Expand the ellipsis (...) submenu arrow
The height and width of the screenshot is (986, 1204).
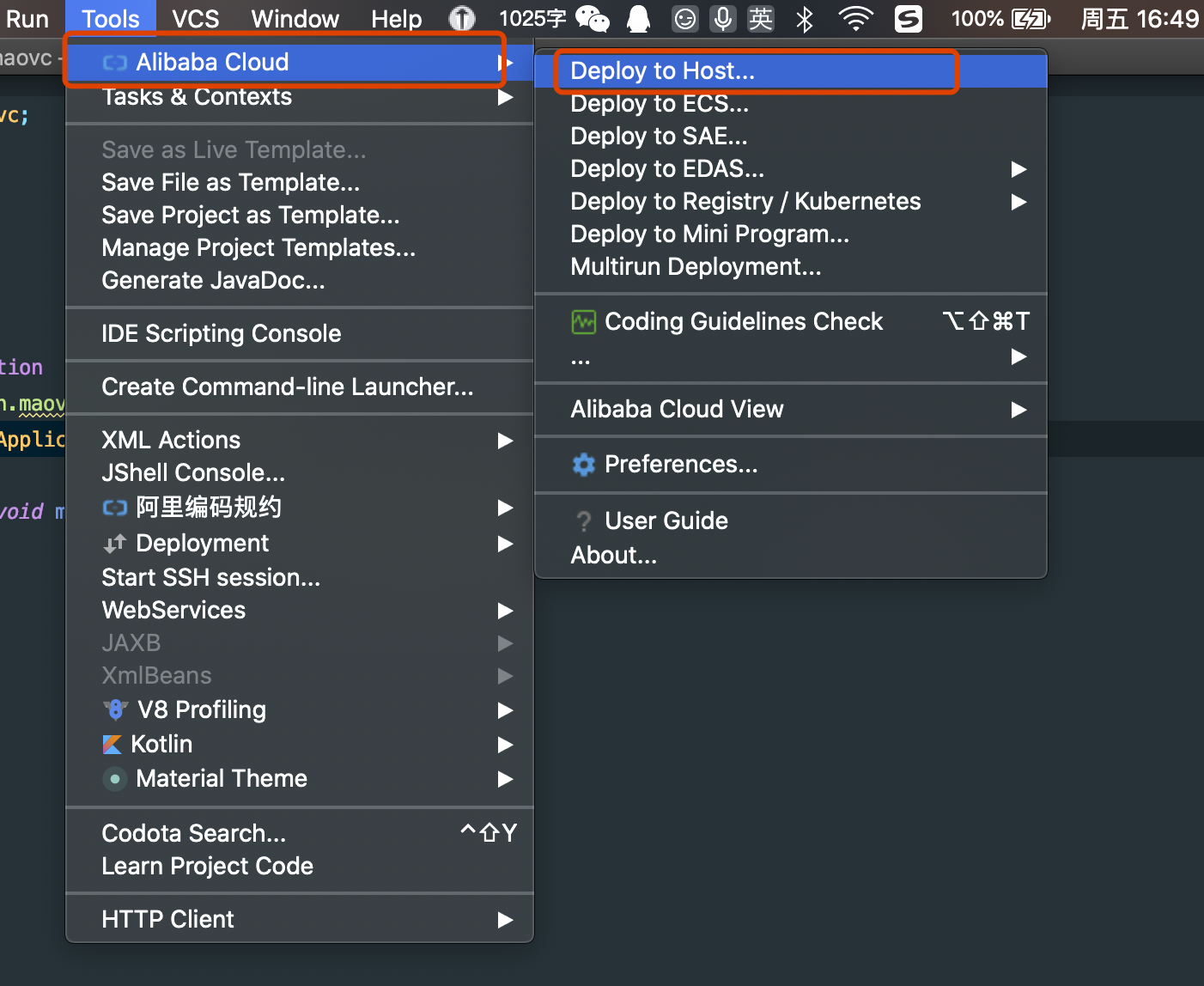point(1019,356)
